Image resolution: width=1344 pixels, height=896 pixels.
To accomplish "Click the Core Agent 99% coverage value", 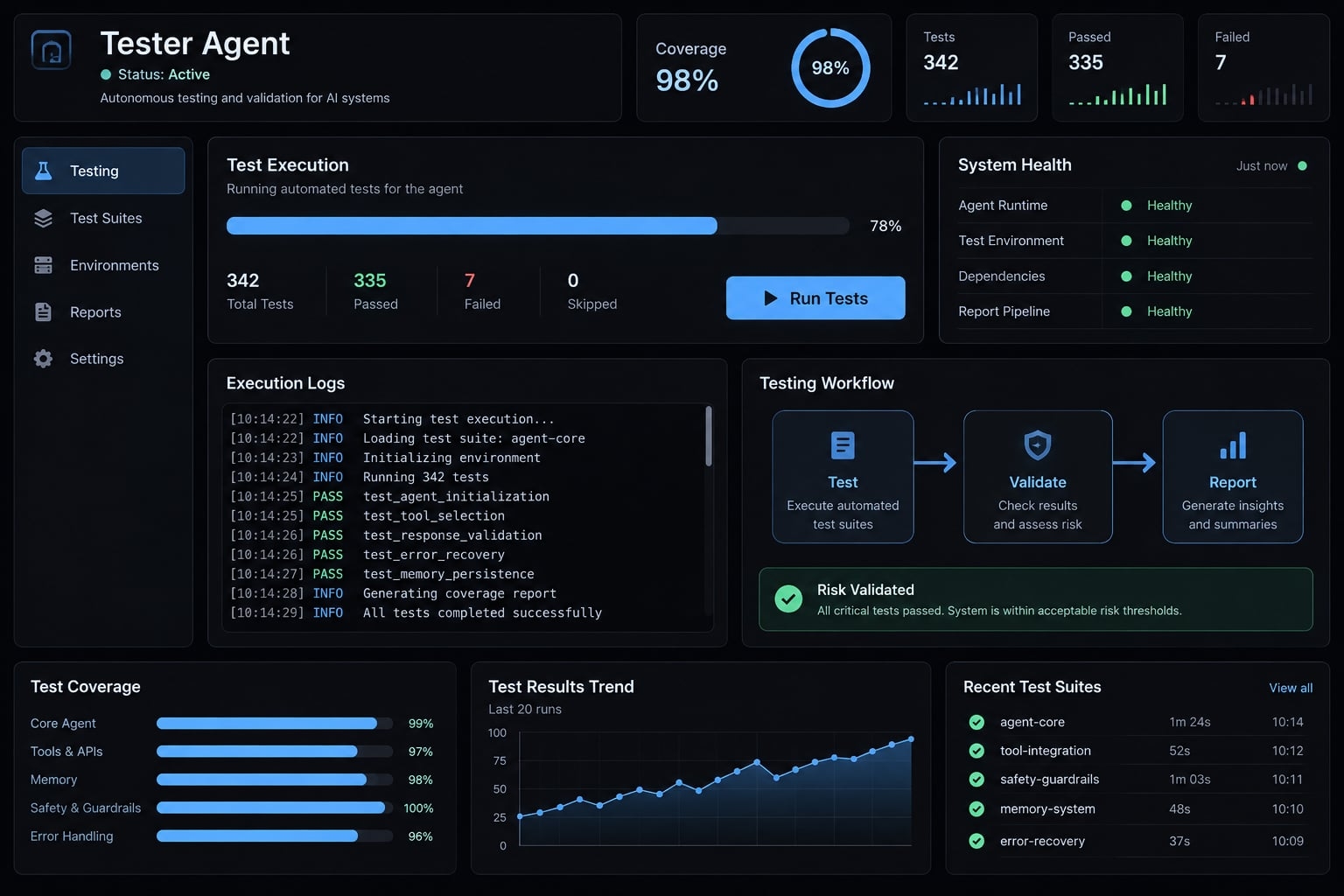I will click(421, 724).
